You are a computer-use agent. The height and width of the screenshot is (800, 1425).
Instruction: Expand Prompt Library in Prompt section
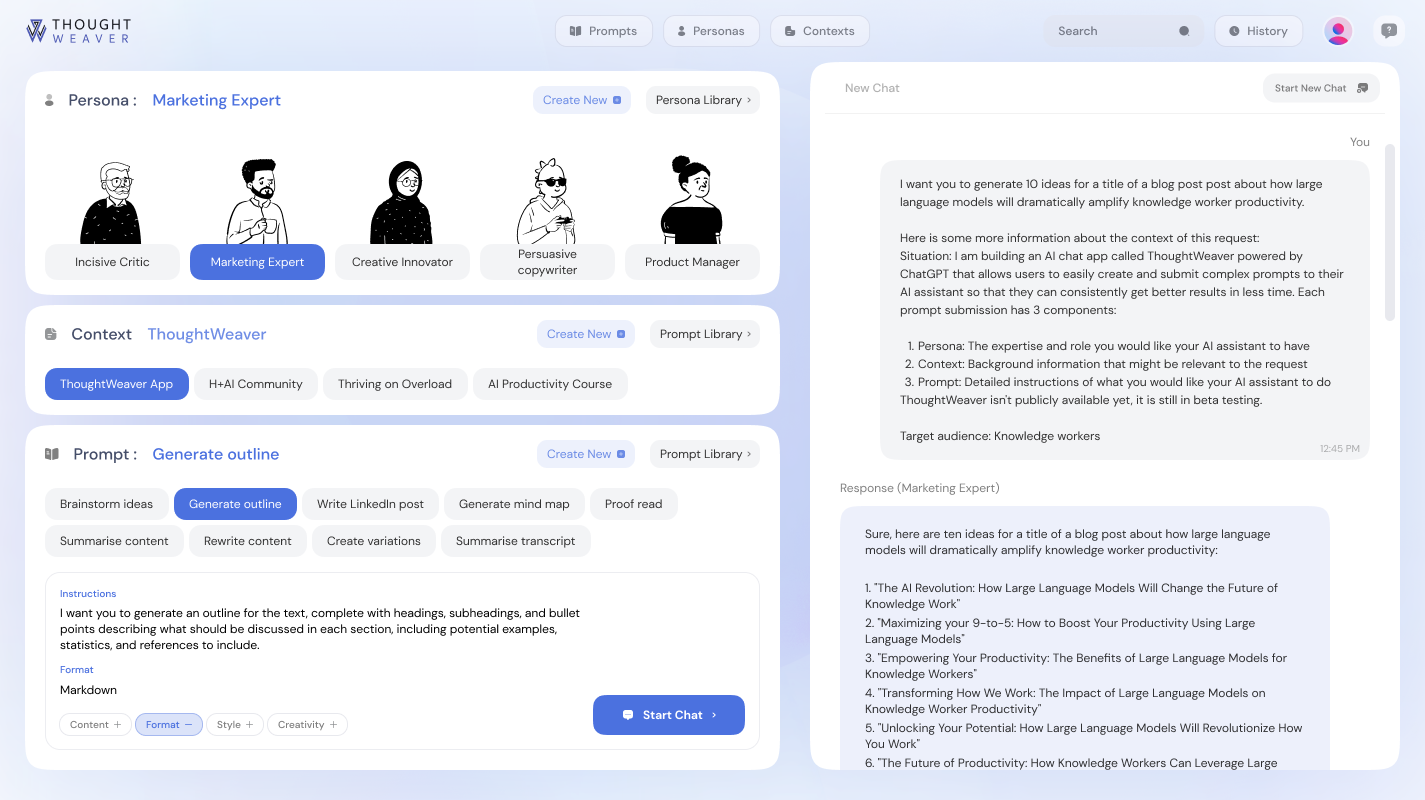[705, 454]
